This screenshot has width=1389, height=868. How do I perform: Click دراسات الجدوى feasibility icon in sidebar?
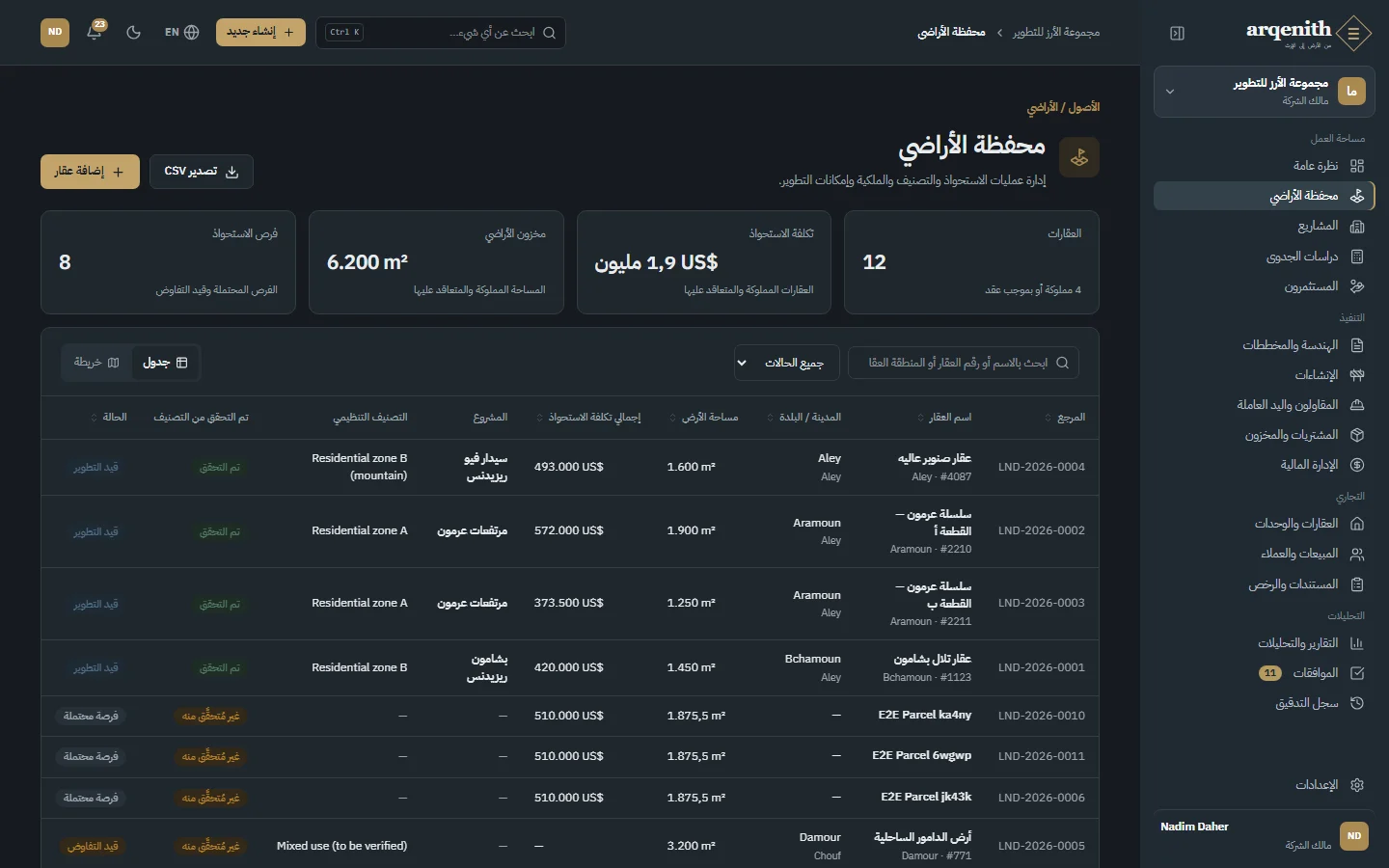click(x=1357, y=257)
